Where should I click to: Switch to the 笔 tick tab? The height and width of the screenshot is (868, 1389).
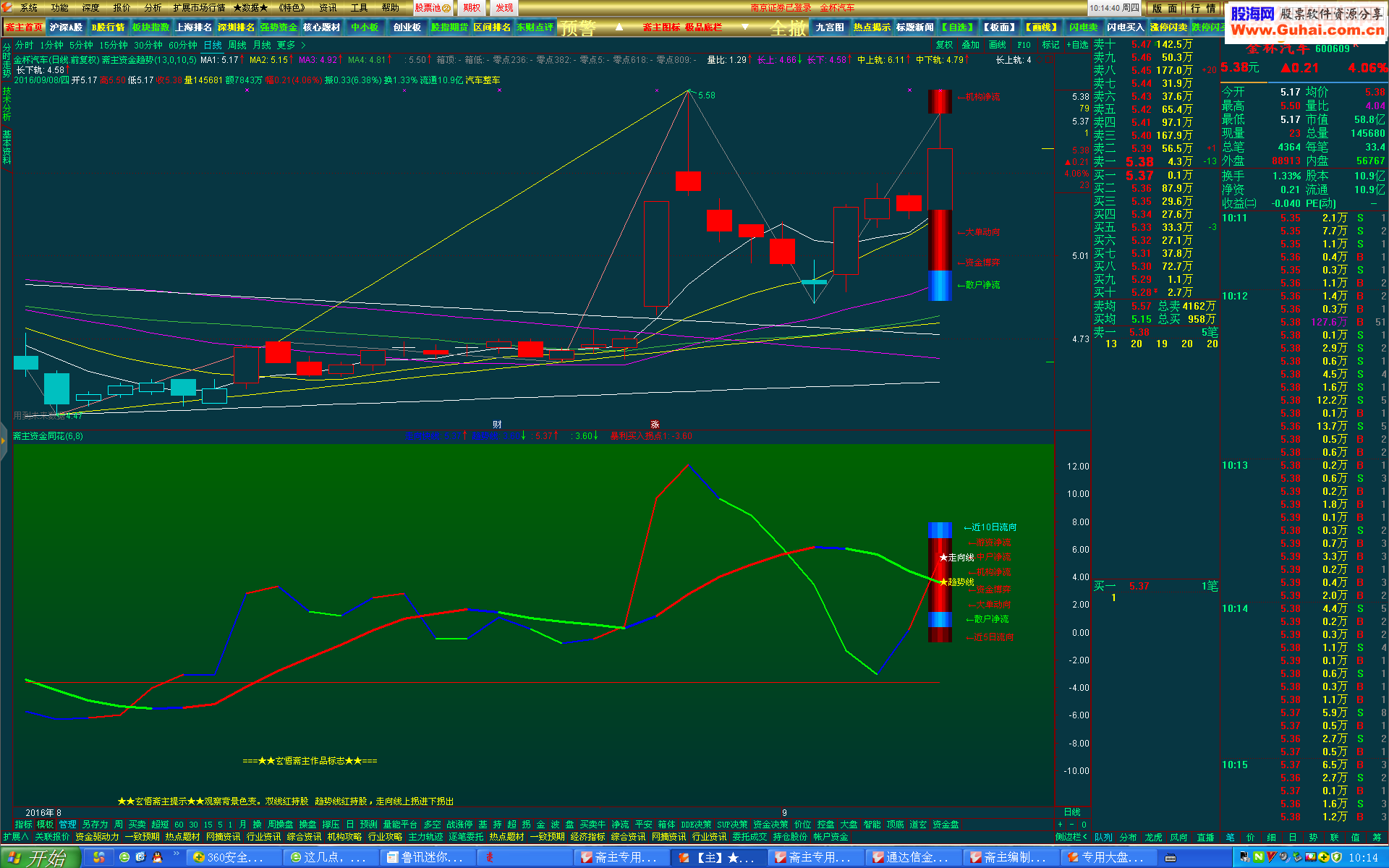1230,838
